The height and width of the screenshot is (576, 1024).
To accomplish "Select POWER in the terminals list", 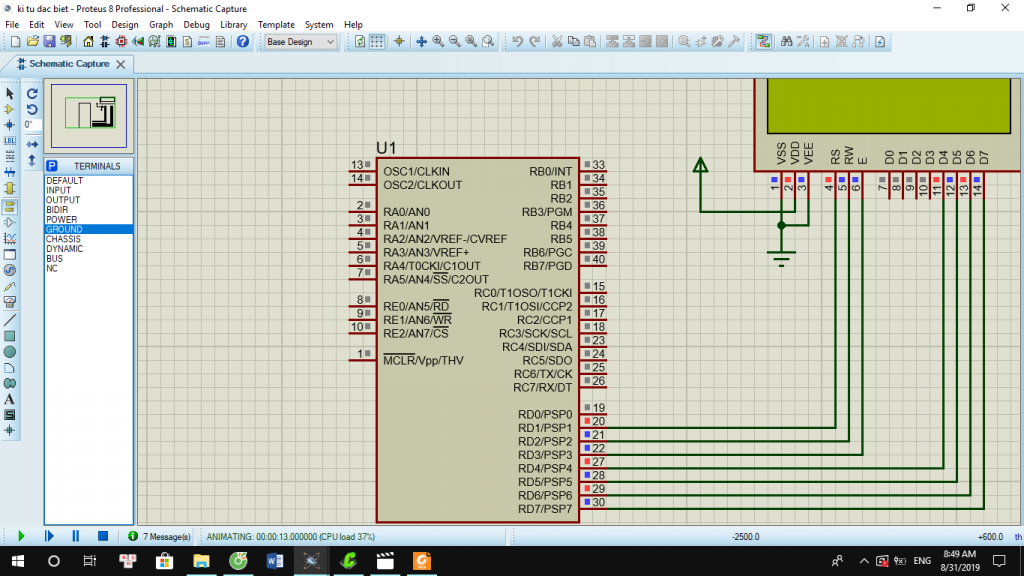I will [61, 219].
